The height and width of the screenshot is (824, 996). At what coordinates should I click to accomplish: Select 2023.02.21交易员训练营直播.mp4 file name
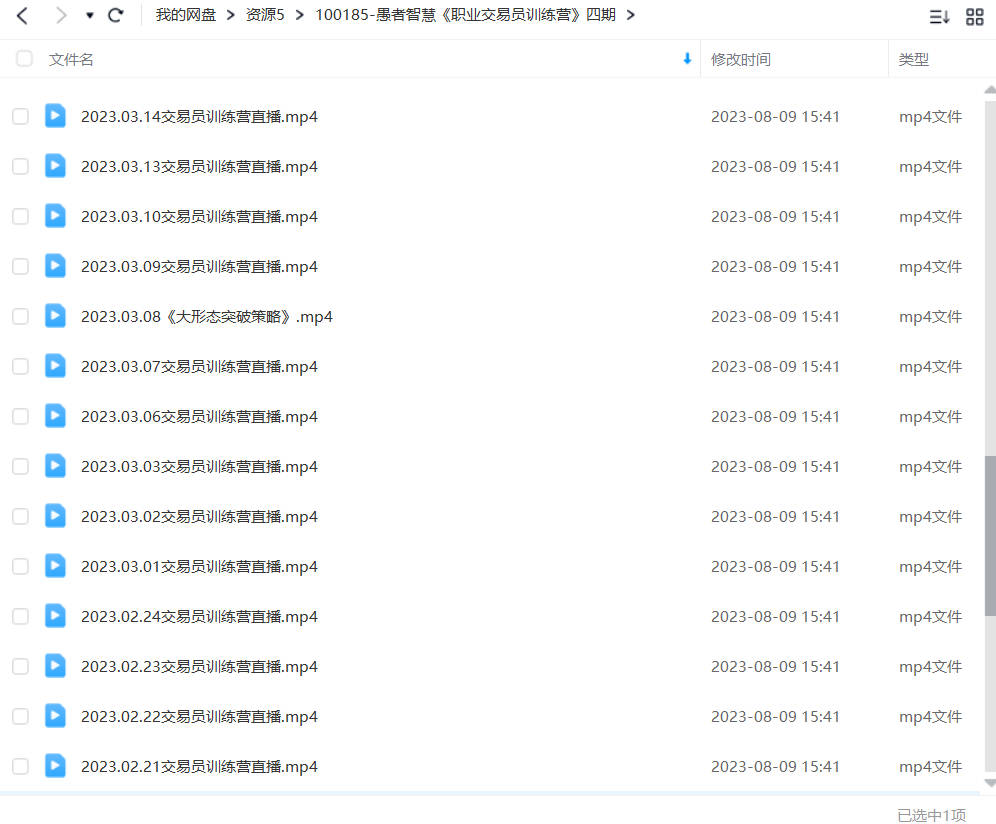pyautogui.click(x=199, y=766)
